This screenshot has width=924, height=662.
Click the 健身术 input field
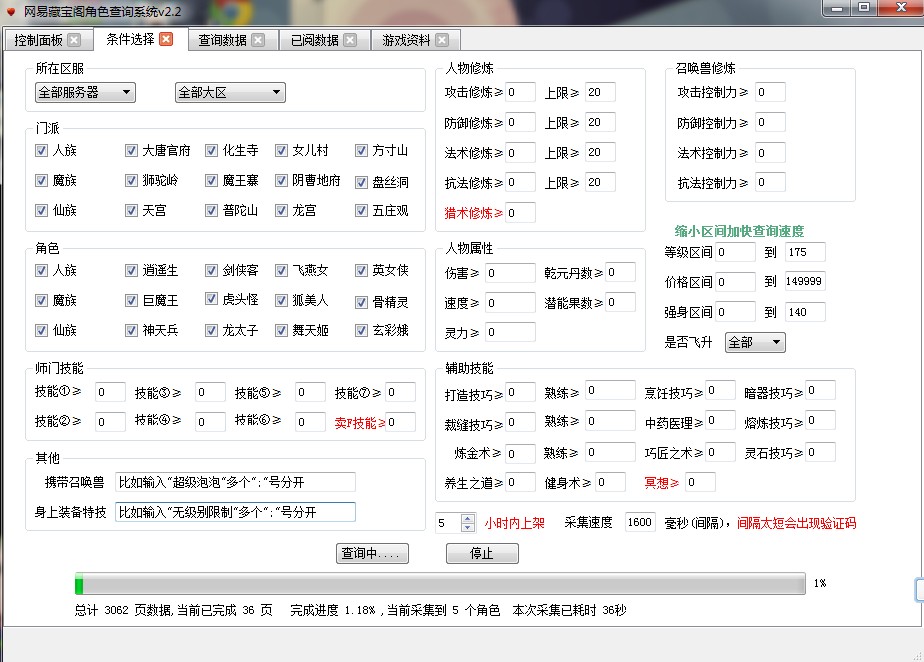(x=610, y=483)
